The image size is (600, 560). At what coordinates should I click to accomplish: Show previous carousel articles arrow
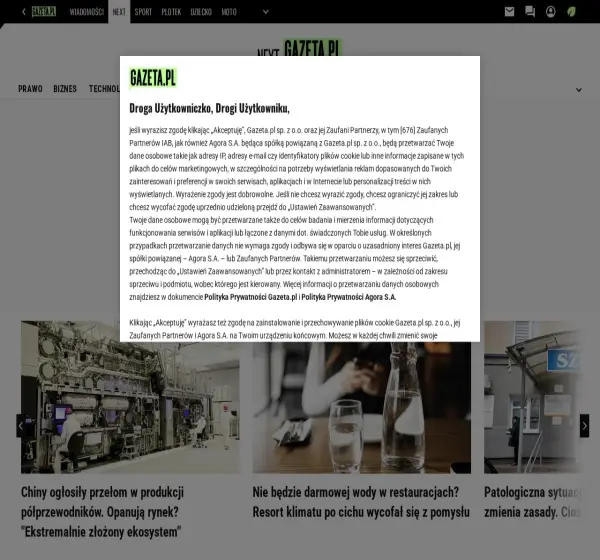(x=21, y=426)
